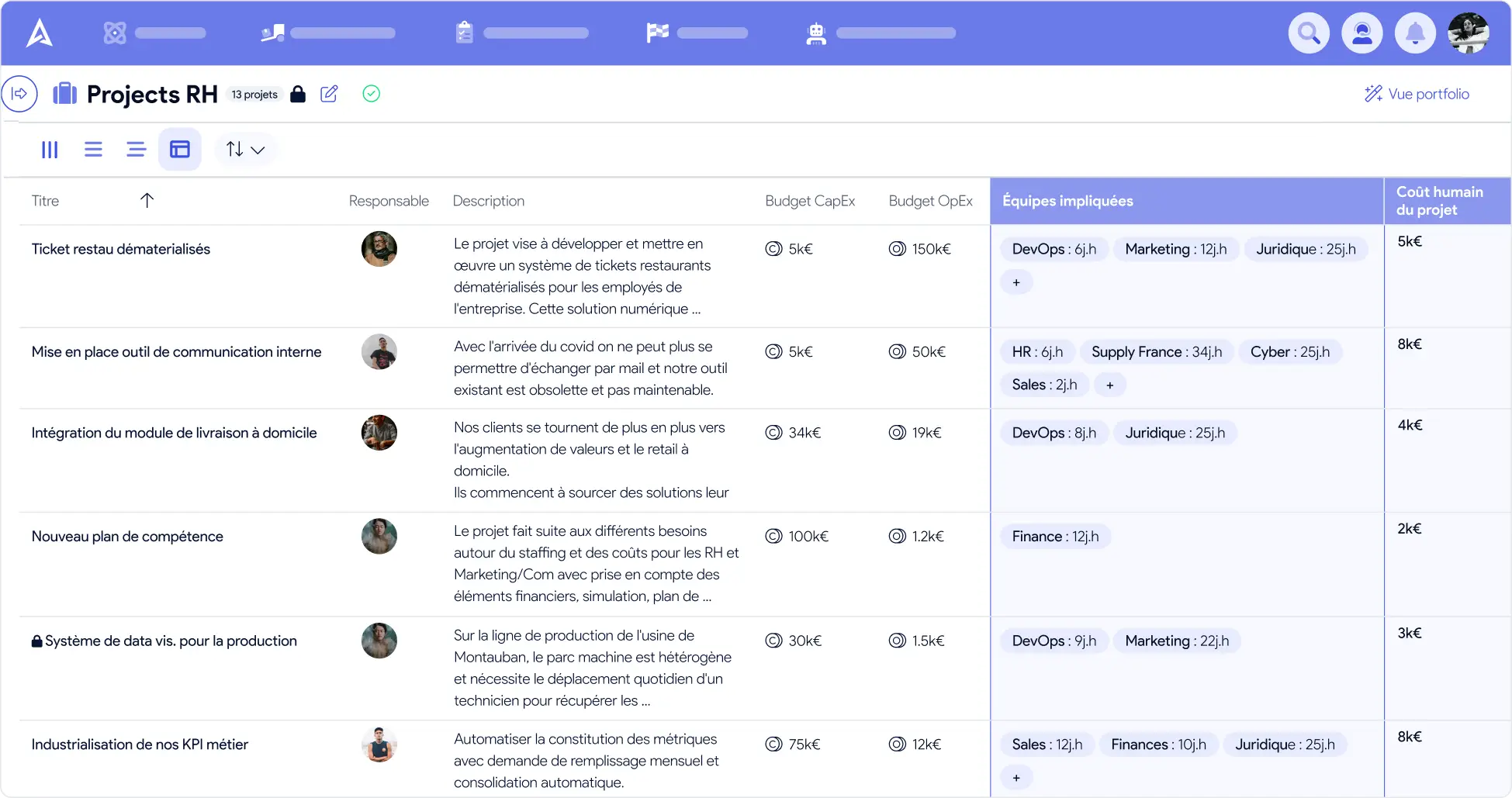Click DevOps : 6j.h team tag
The image size is (1512, 798).
pos(1054,249)
